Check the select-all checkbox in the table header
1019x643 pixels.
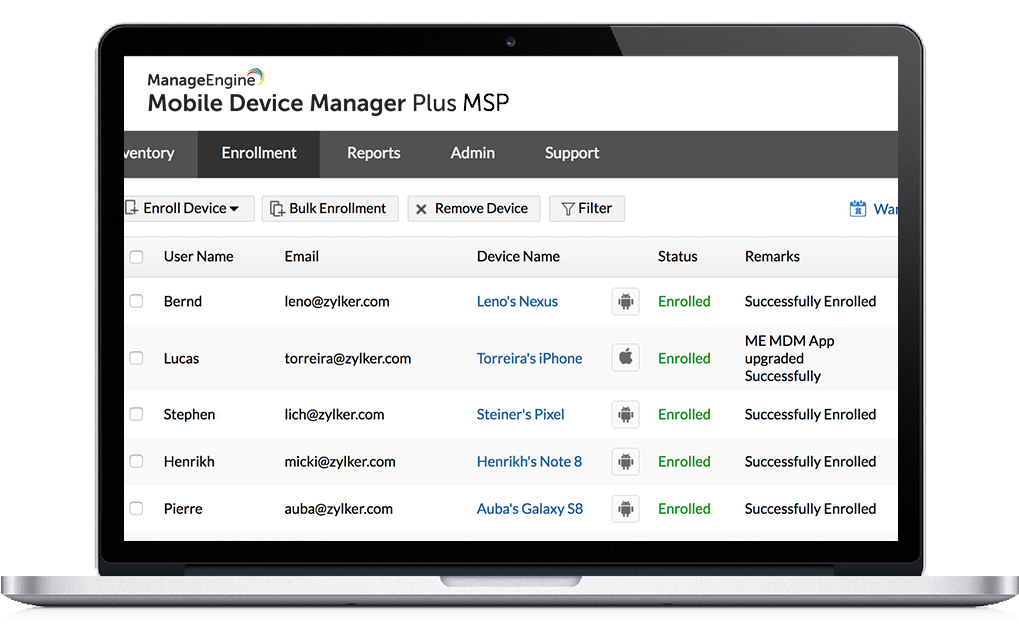pos(136,256)
